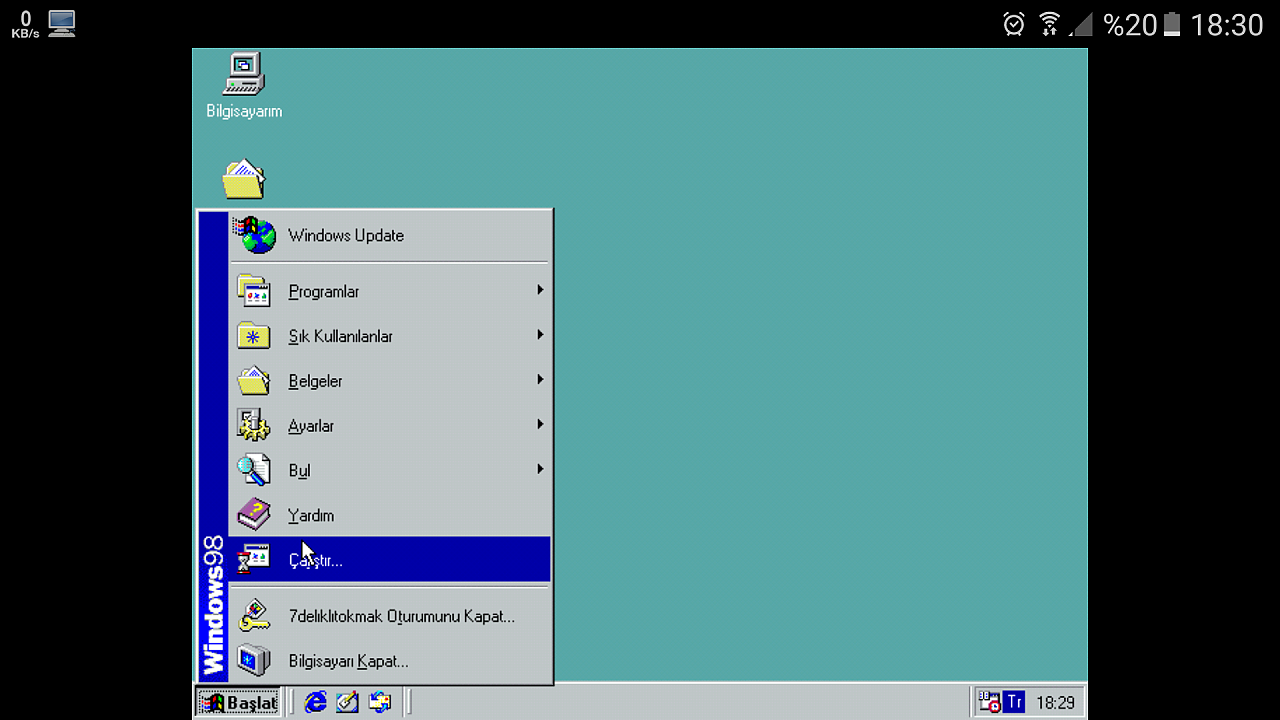1280x720 pixels.
Task: Click the taskbar clock showing 18:29
Action: (x=1055, y=703)
